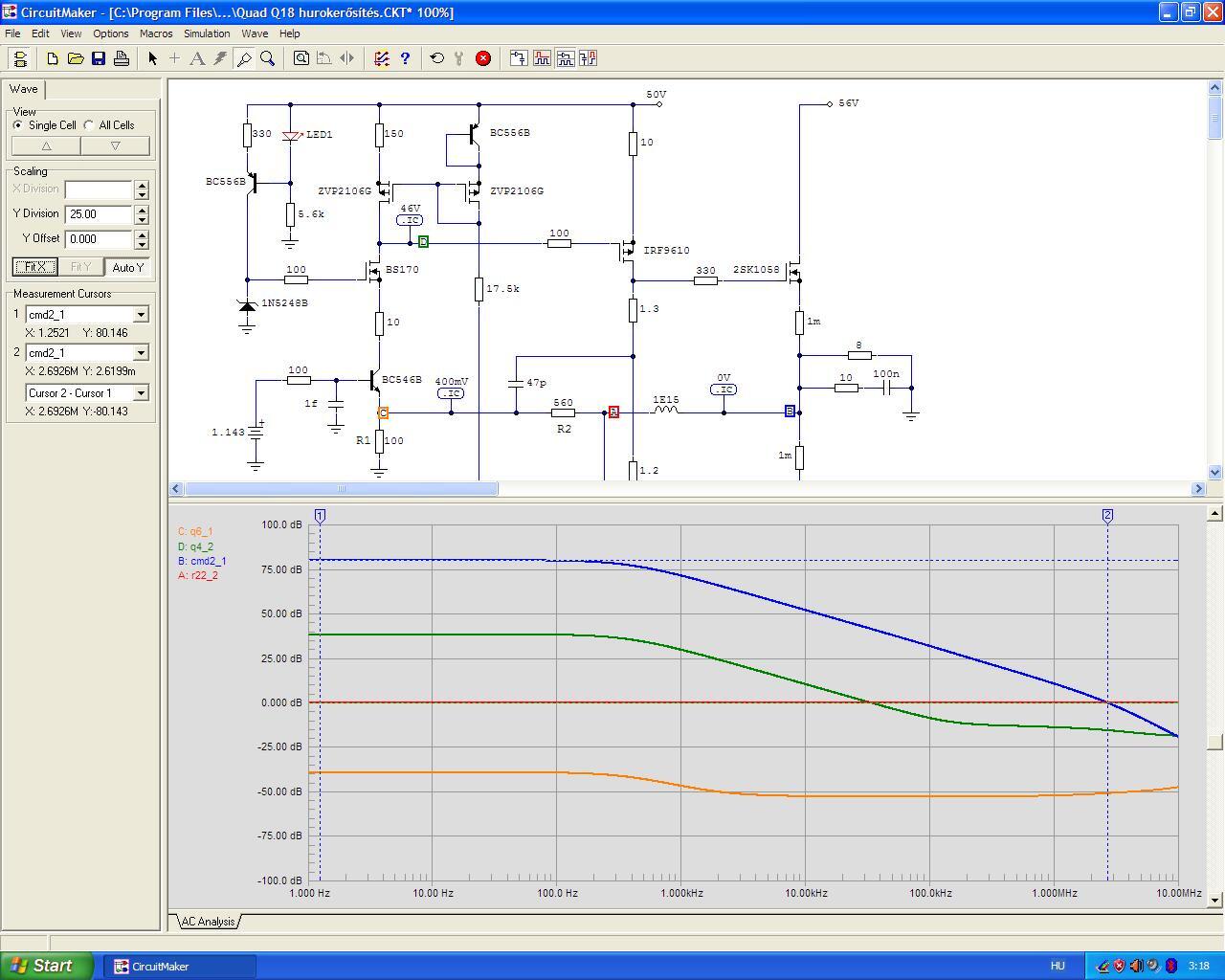Activate the magnifier Zoom tool
Screen dimensions: 1225x980
(268, 58)
